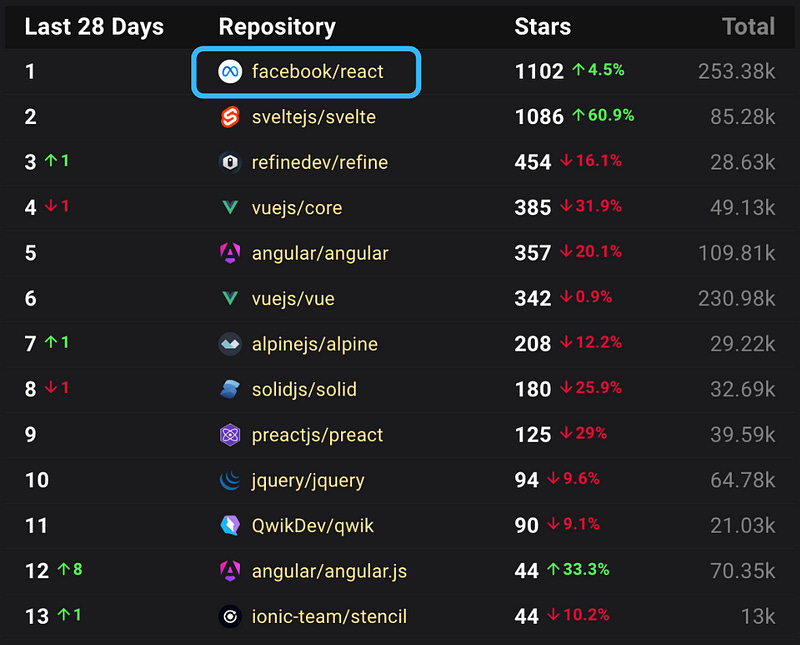The image size is (800, 645).
Task: Click the 109.81k total value
Action: (736, 253)
